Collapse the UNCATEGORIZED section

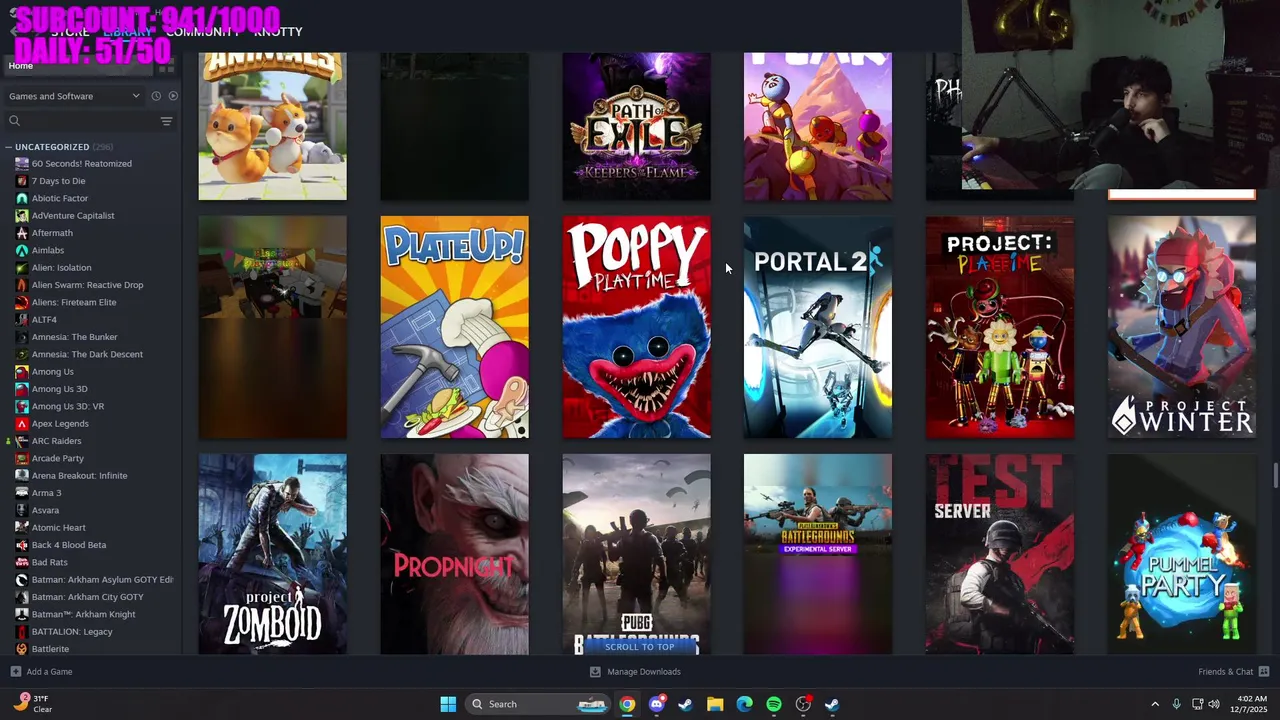pos(8,147)
